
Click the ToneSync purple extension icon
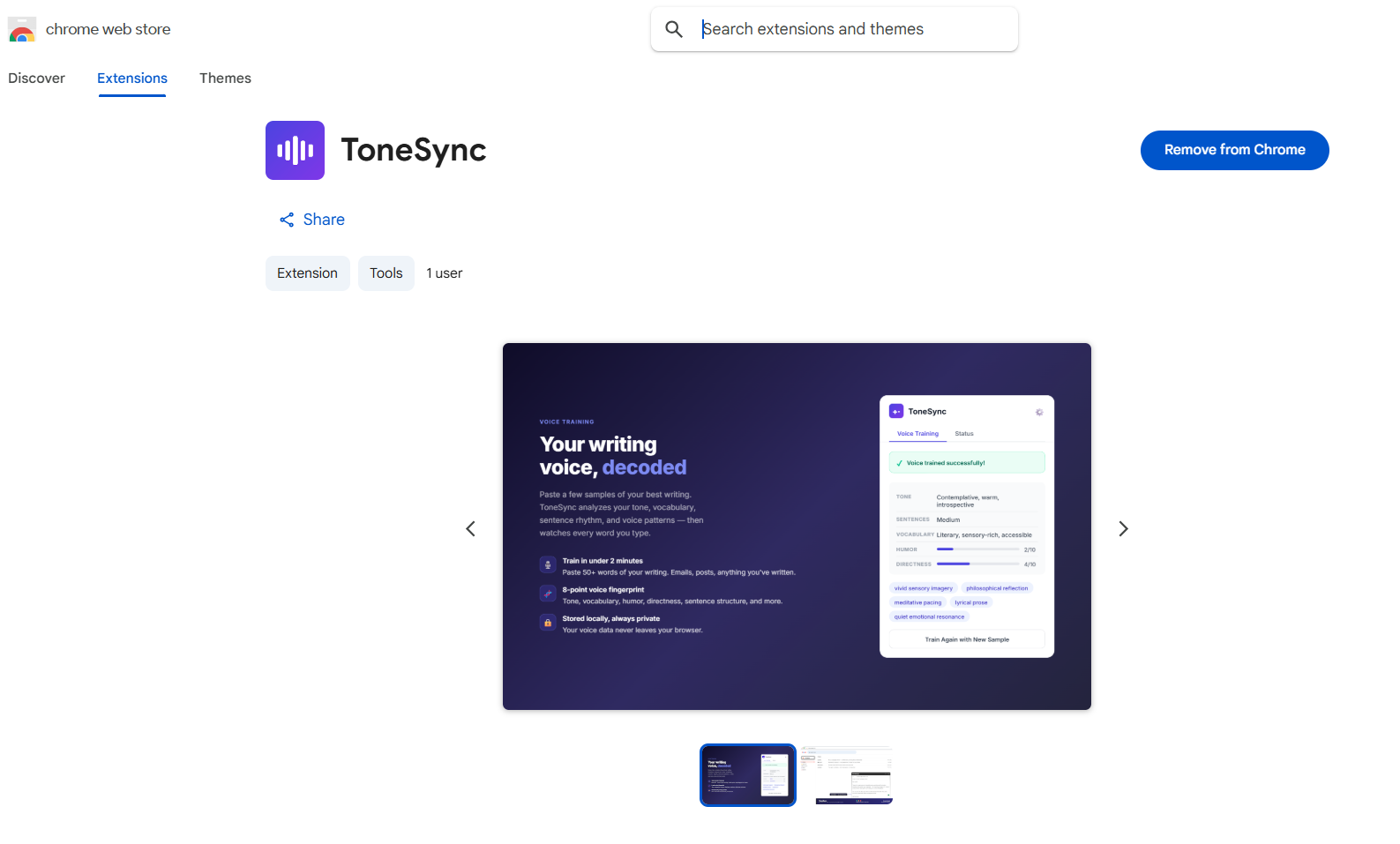coord(295,150)
